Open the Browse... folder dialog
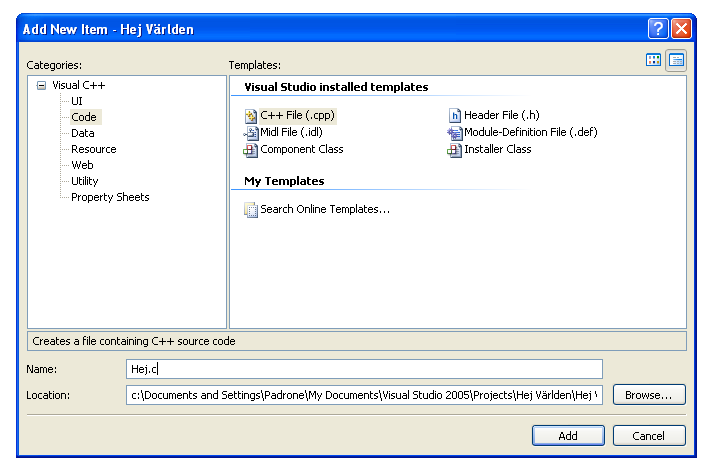Viewport: 715px width, 475px height. [x=649, y=395]
